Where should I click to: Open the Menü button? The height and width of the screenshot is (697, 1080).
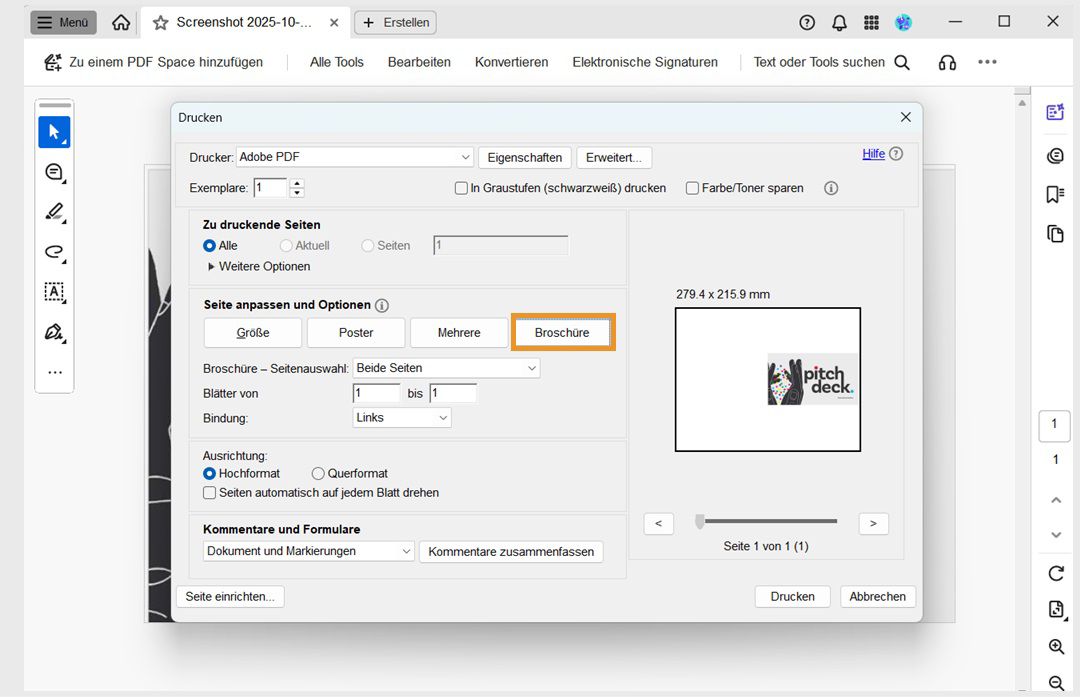[x=63, y=23]
